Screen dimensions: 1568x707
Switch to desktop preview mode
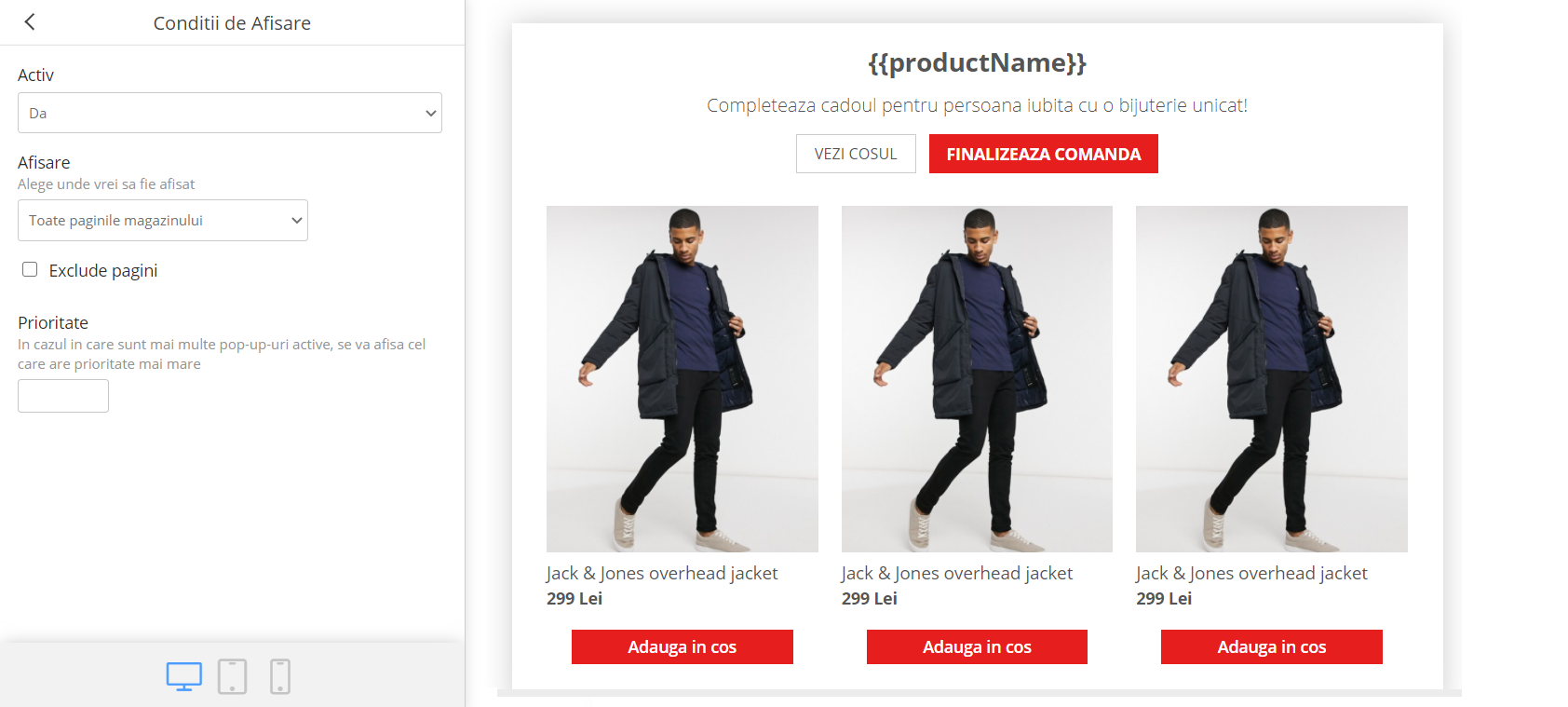(183, 676)
